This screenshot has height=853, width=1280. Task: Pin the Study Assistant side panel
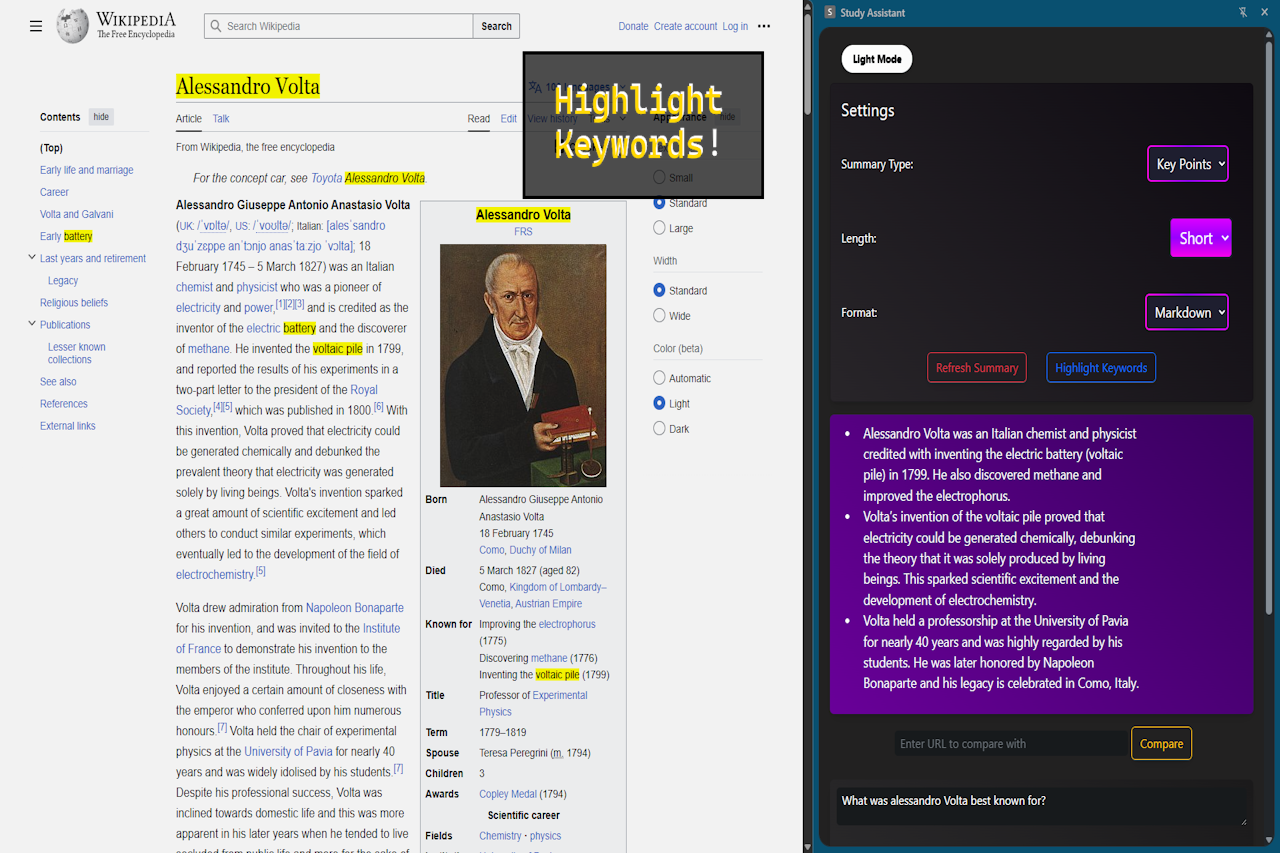pos(1243,12)
